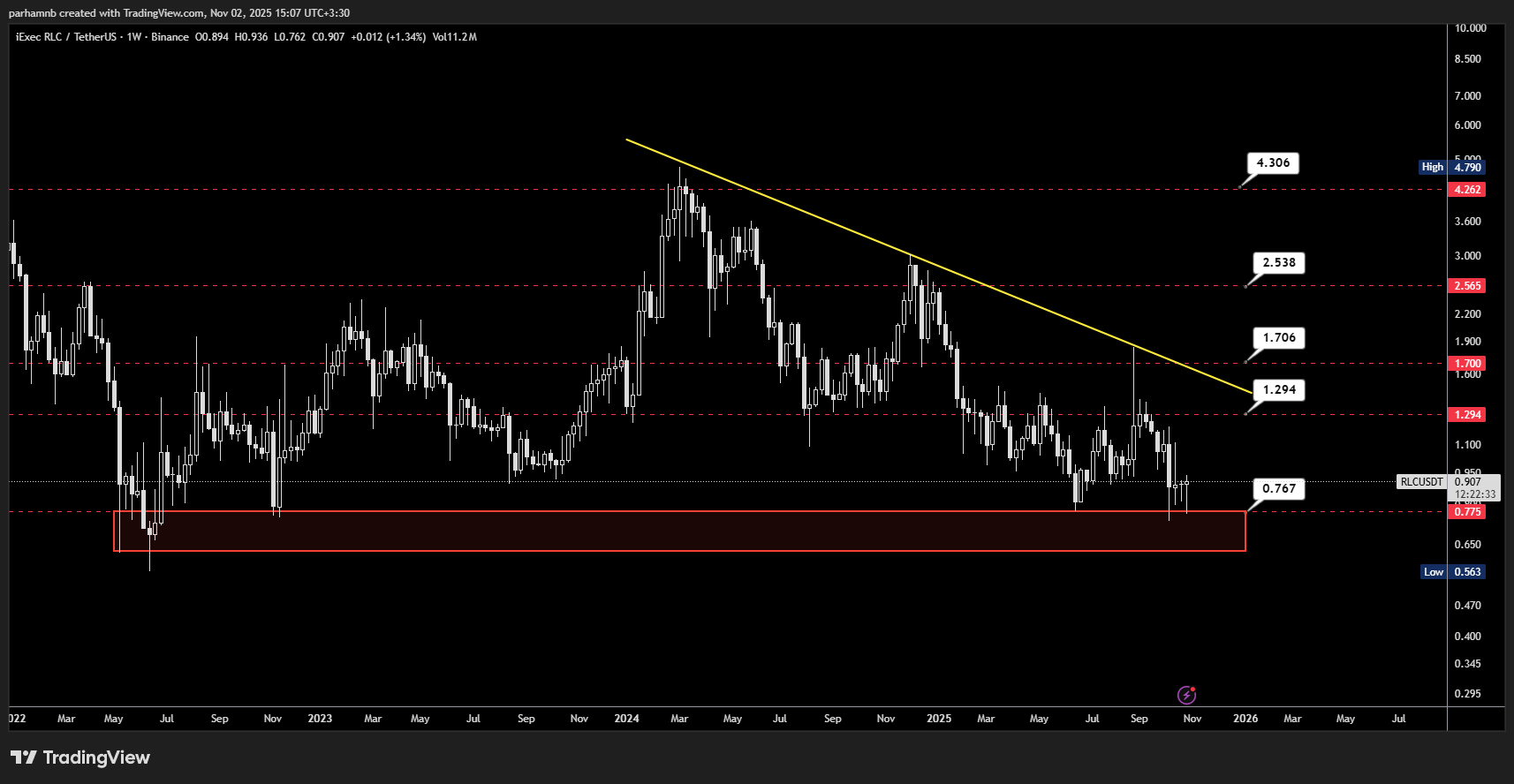This screenshot has width=1514, height=784.
Task: Select the red 4.262 price axis label
Action: 1467,190
